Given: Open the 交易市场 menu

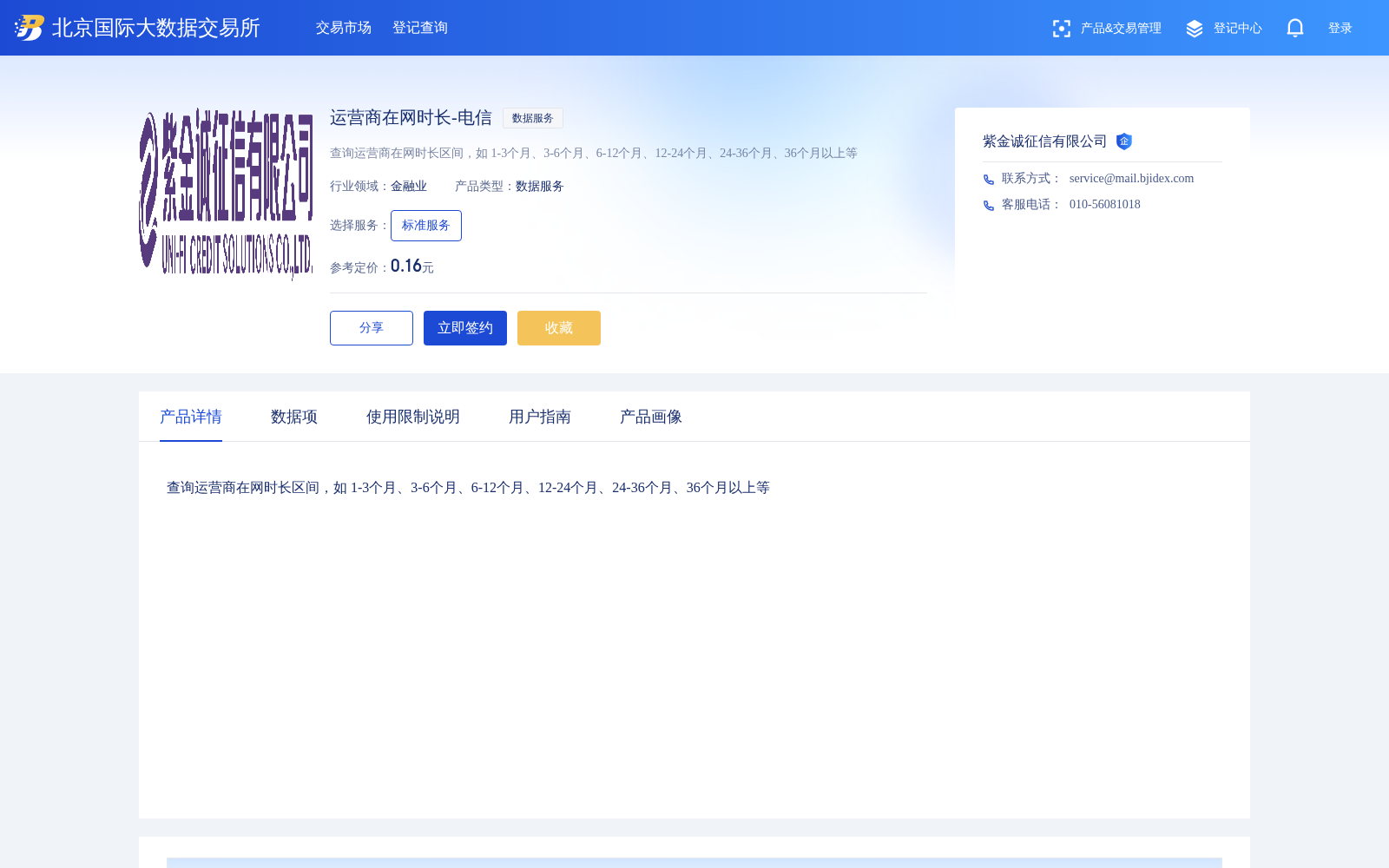Looking at the screenshot, I should (344, 28).
